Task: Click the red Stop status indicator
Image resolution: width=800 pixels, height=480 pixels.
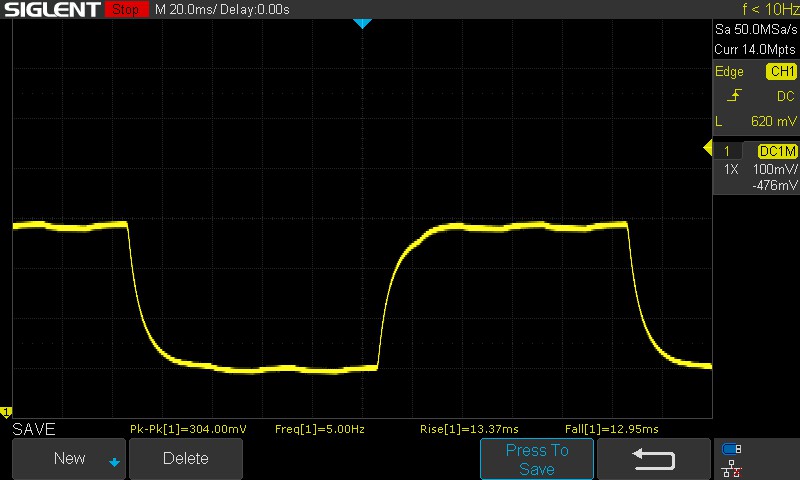Action: point(127,9)
